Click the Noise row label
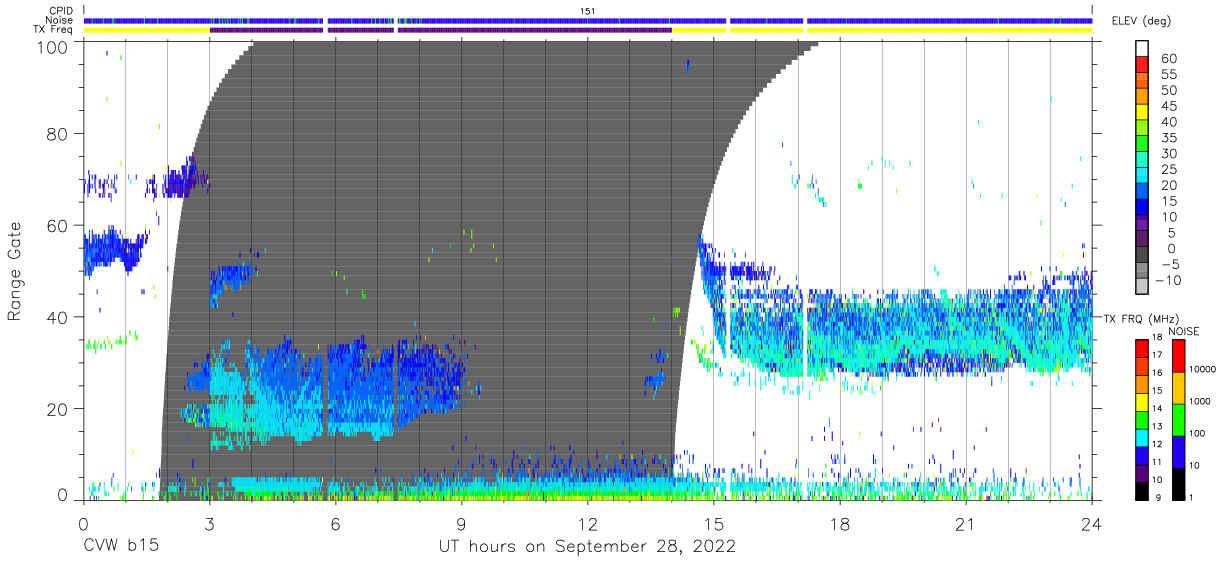 coord(59,20)
